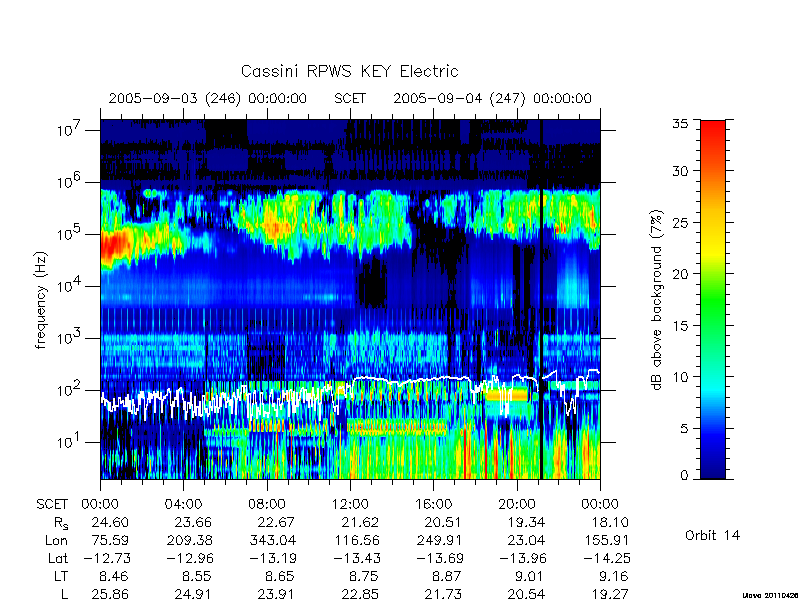Click the L value 25.86
Screen dimensions: 800x600
(110, 594)
